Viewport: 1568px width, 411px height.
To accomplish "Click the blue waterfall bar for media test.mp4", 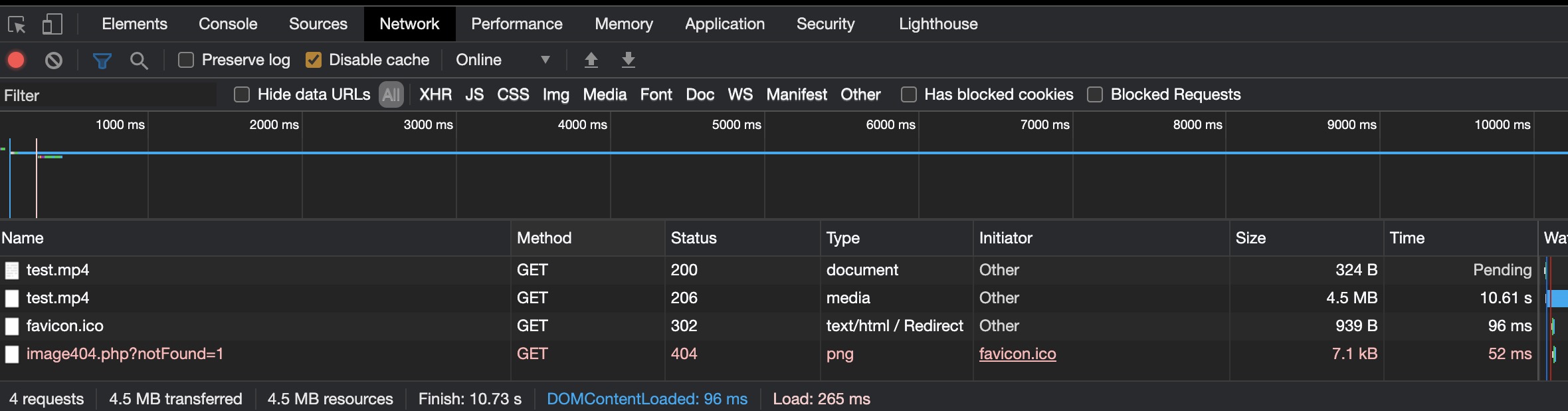I will pyautogui.click(x=1558, y=299).
